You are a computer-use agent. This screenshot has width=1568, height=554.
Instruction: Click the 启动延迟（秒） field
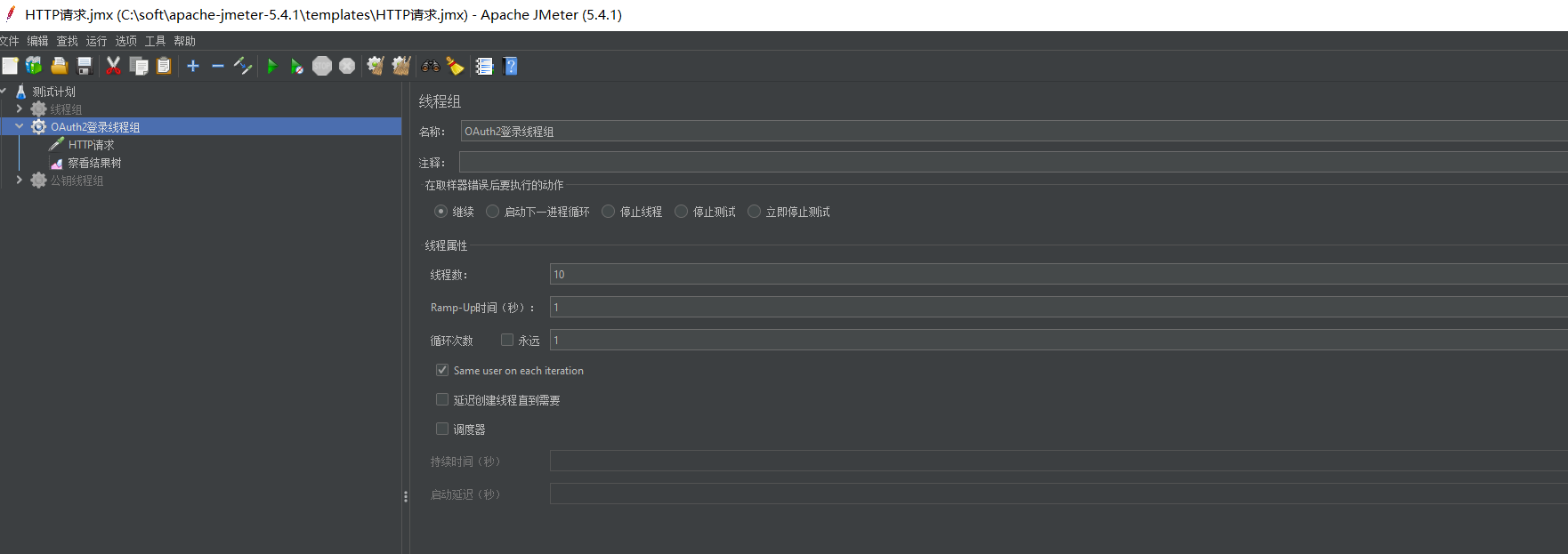click(1059, 494)
